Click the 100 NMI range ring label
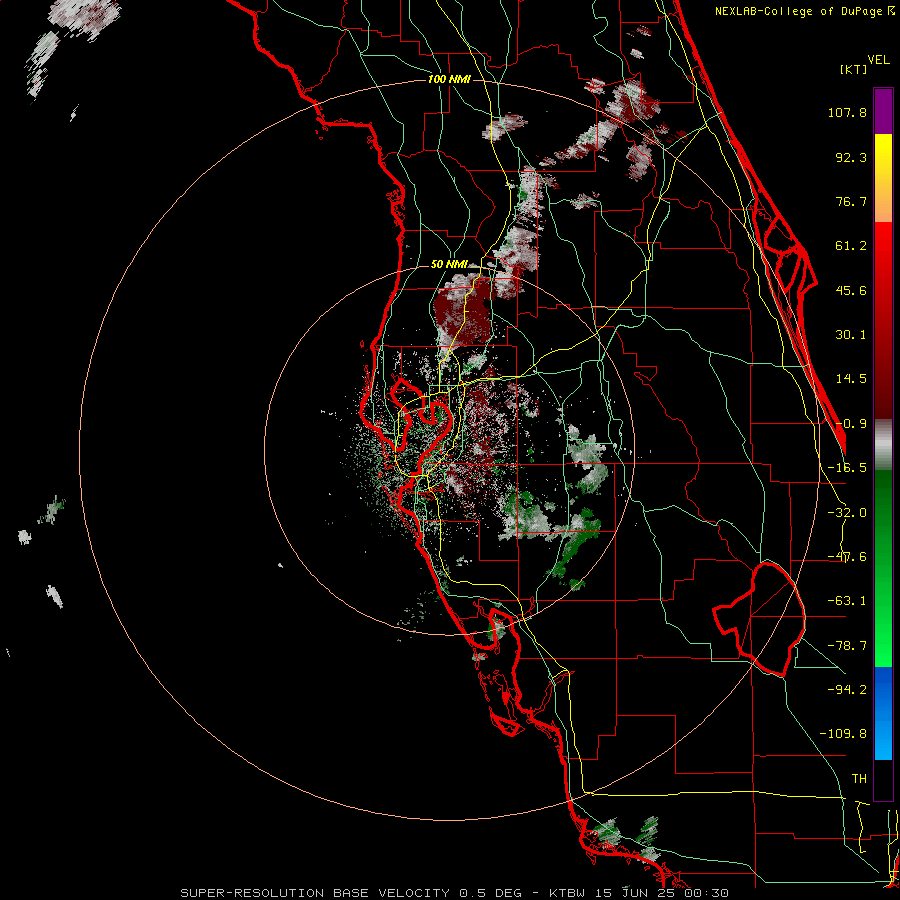 [x=449, y=79]
